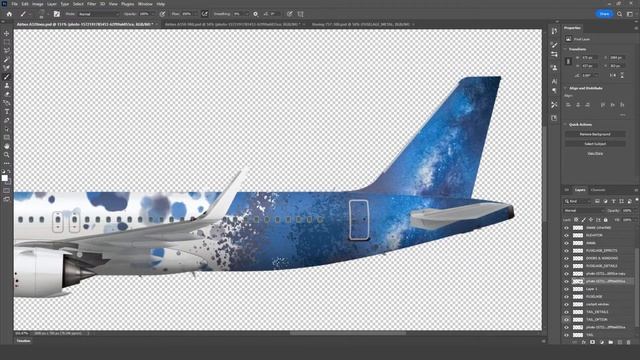The height and width of the screenshot is (360, 640).
Task: Create a new layer icon
Action: pos(620,342)
